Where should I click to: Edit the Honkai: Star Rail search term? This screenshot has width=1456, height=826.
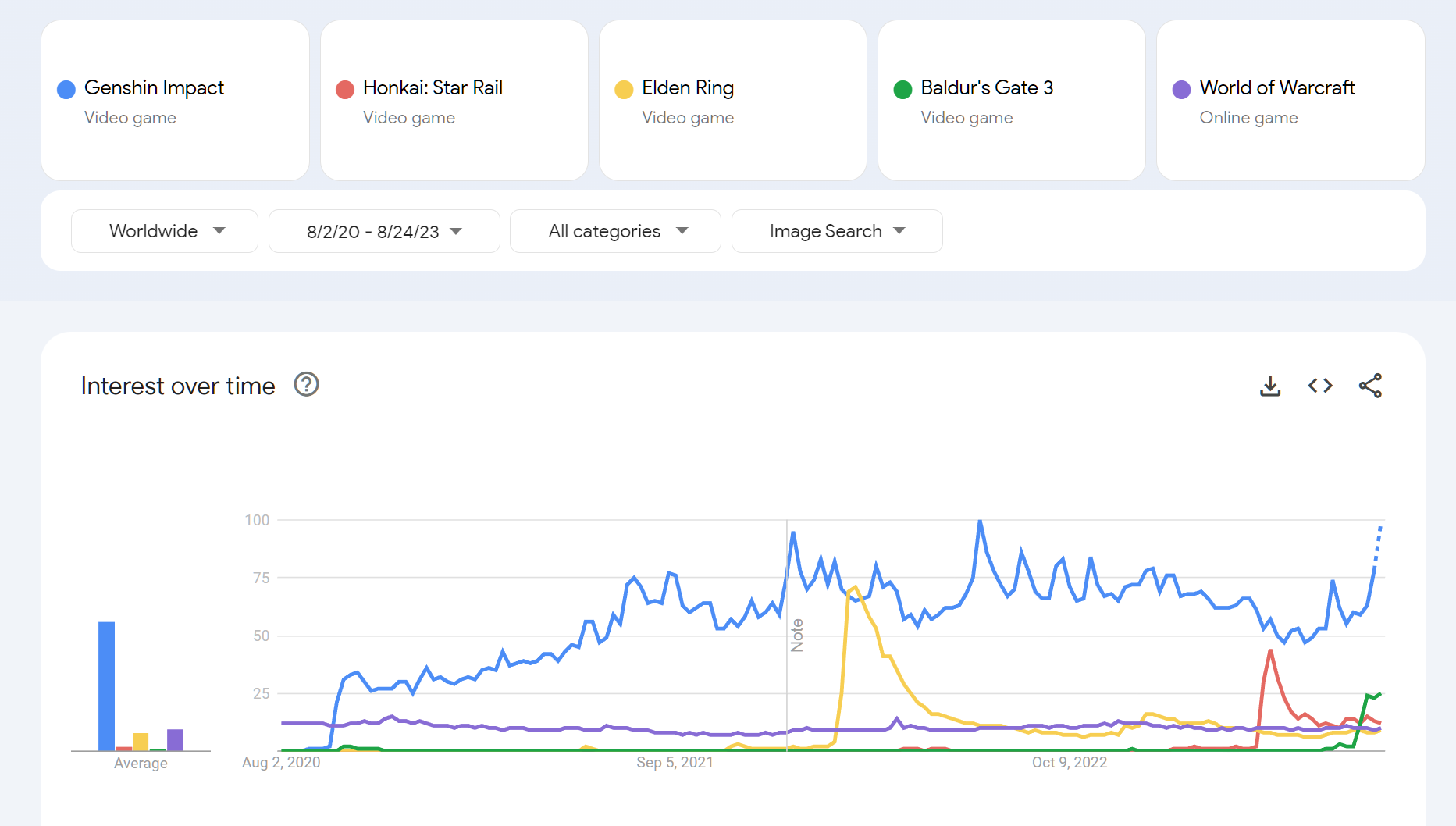(433, 88)
